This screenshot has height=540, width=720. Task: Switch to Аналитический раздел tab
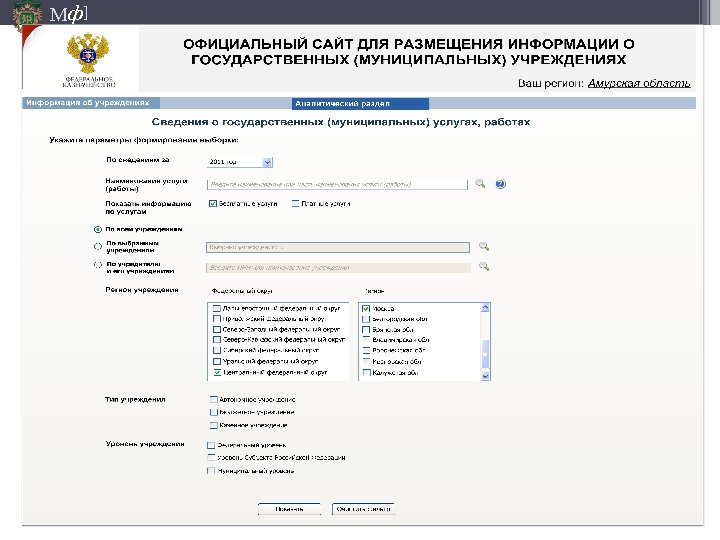pyautogui.click(x=360, y=104)
